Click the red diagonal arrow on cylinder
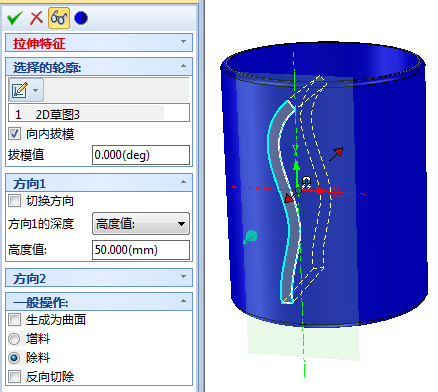Viewport: 438px width, 392px height. coord(336,154)
